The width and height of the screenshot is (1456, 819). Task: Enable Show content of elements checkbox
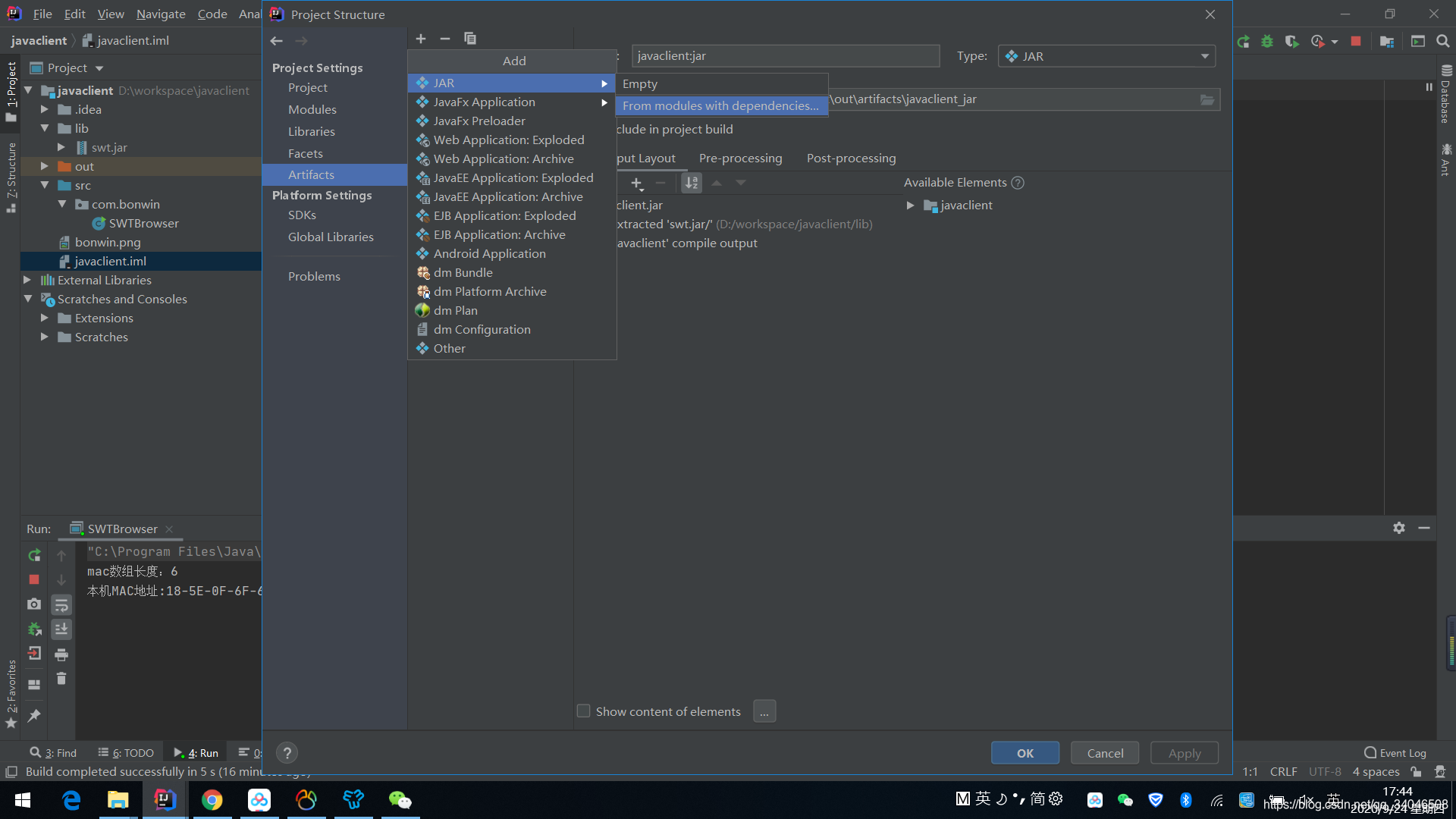click(x=583, y=711)
